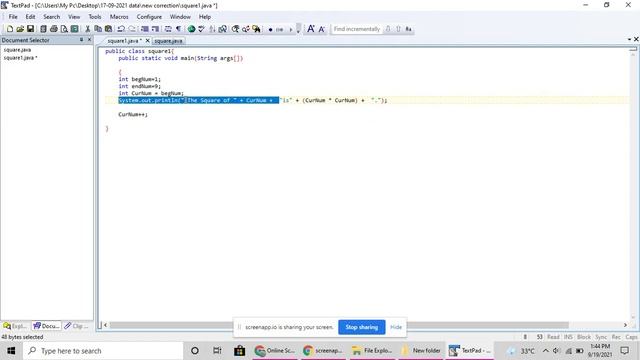
Task: Click the Find in Files icon
Action: pyautogui.click(x=256, y=29)
